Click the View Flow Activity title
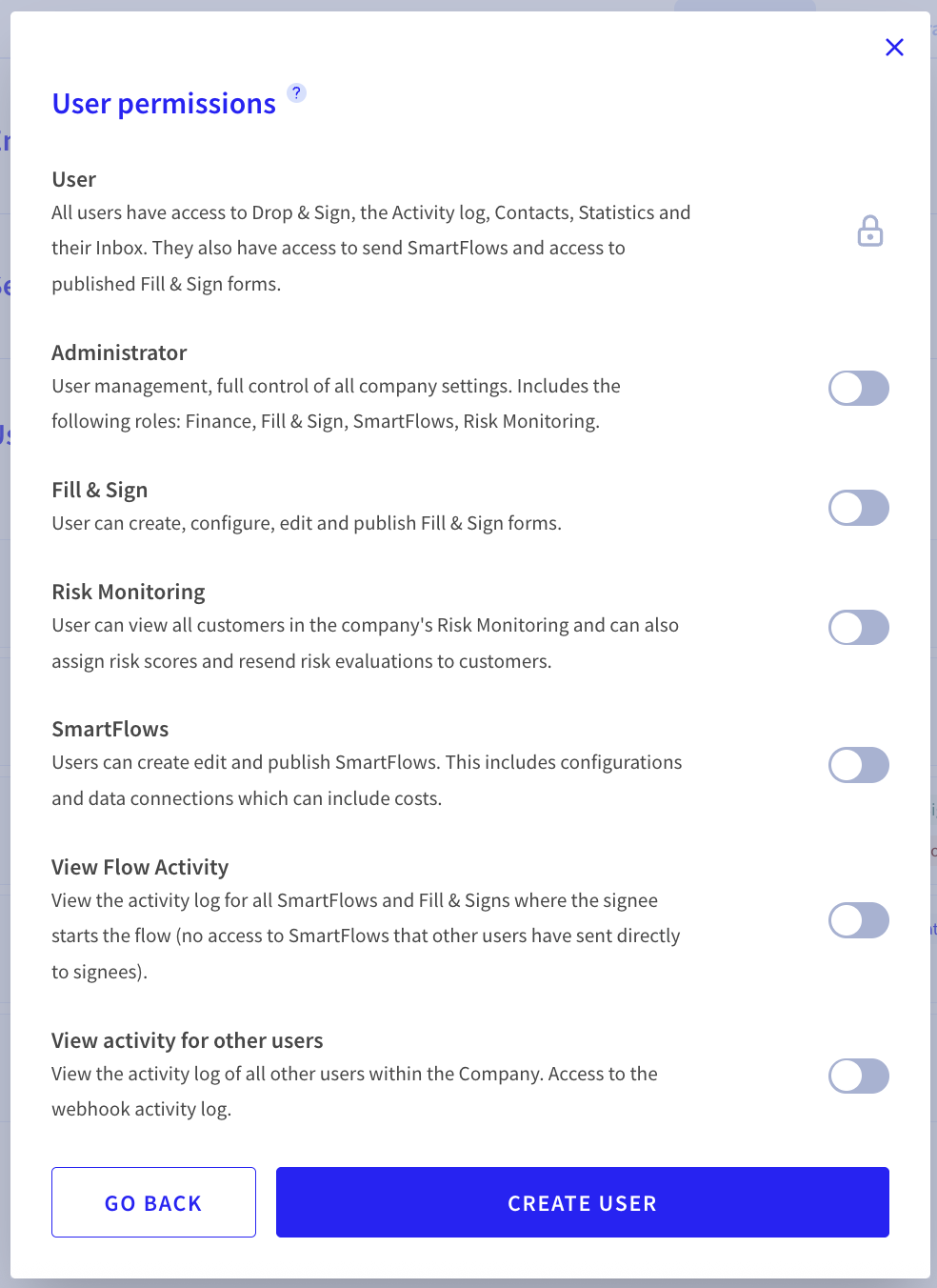The image size is (937, 1288). point(140,867)
